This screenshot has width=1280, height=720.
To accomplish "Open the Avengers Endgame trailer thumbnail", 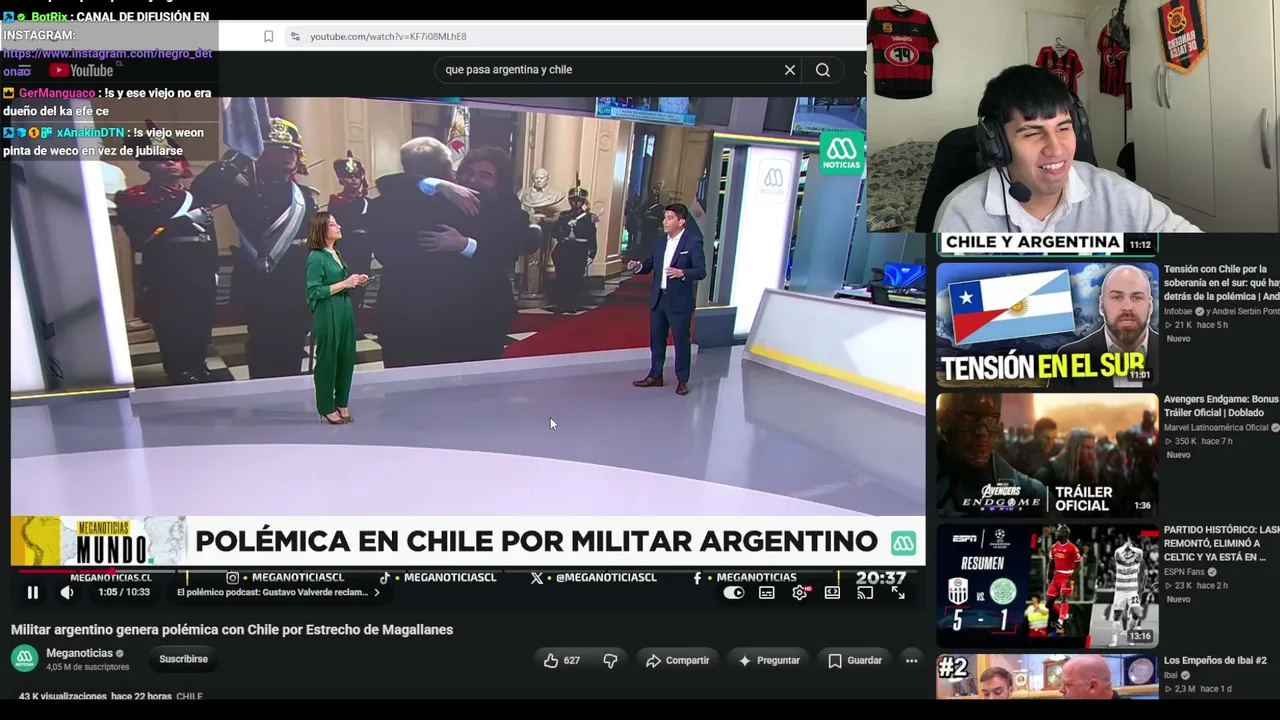I will coord(1047,455).
